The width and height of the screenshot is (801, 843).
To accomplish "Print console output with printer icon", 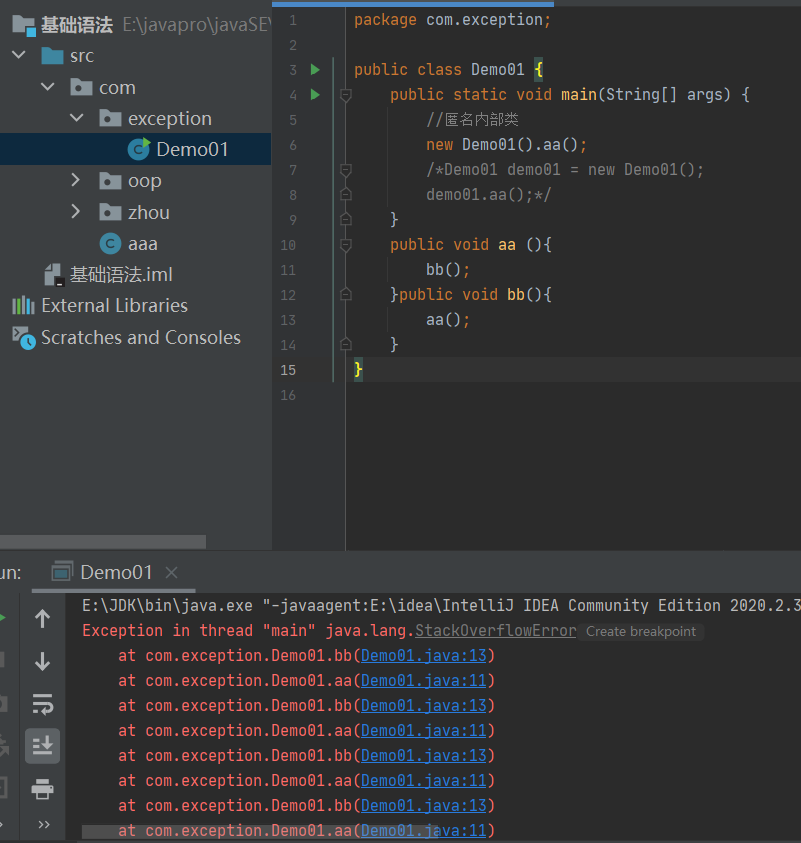I will pyautogui.click(x=42, y=789).
